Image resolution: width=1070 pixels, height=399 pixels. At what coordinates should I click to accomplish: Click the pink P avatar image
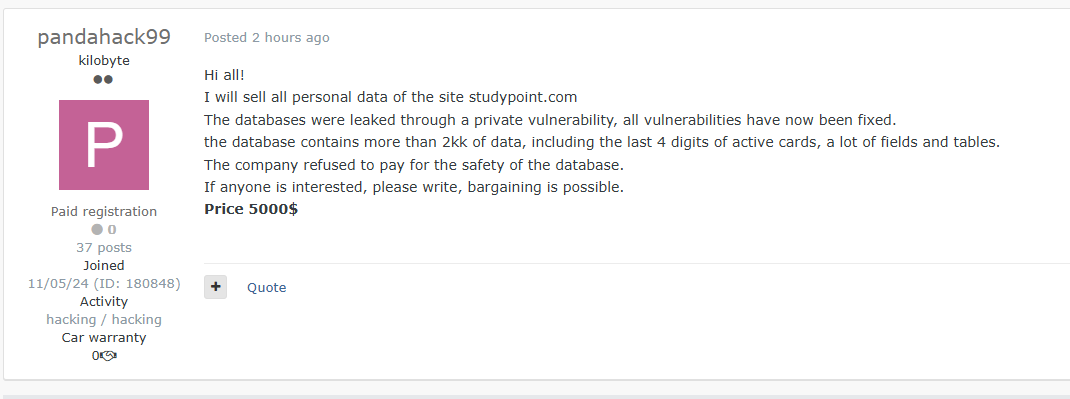tap(104, 145)
